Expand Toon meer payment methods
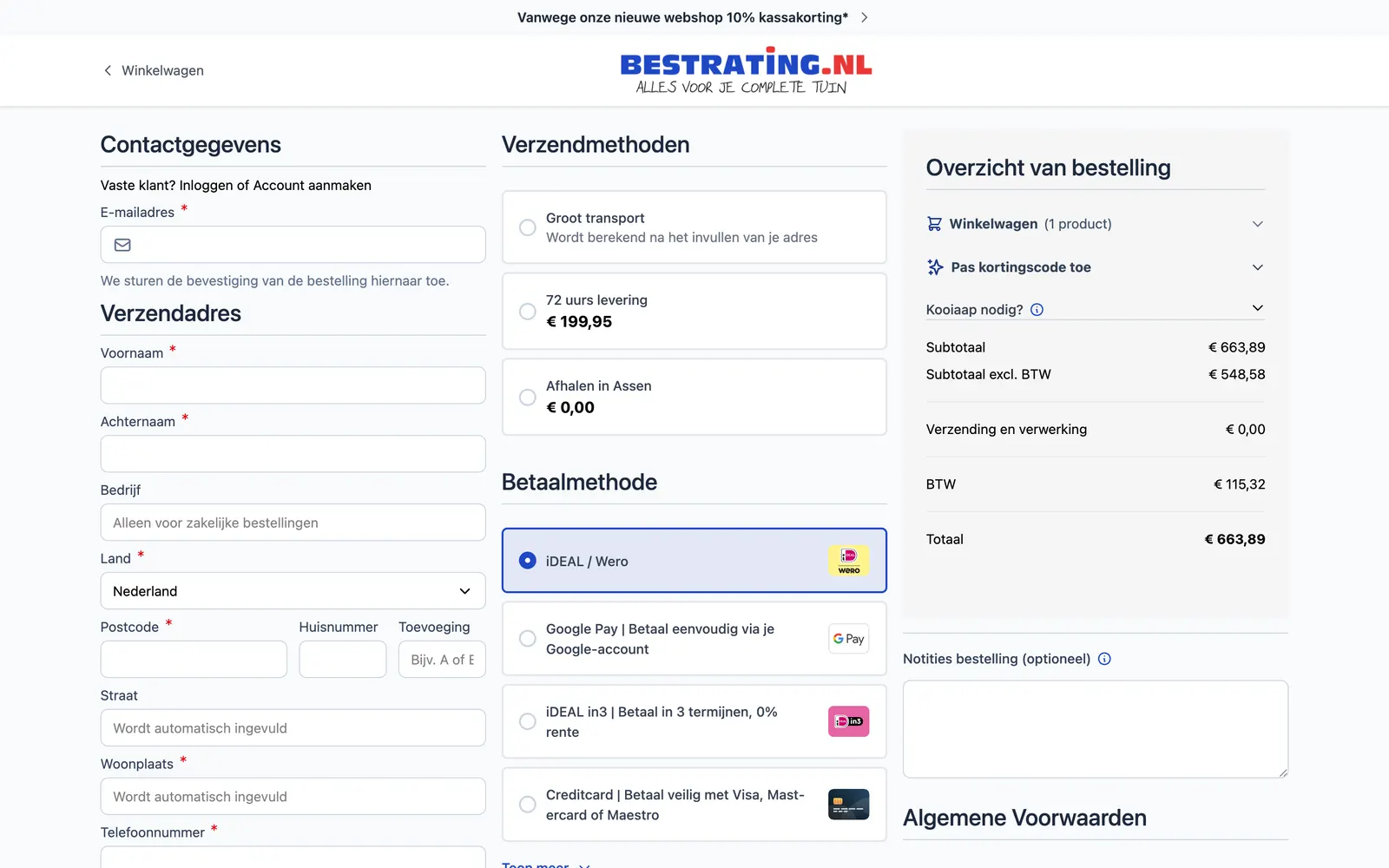This screenshot has height=868, width=1389. click(x=546, y=865)
